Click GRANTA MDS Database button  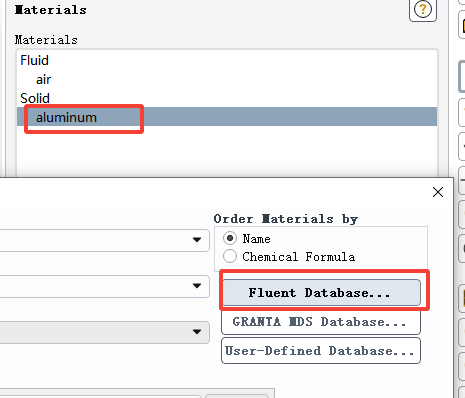pyautogui.click(x=321, y=322)
